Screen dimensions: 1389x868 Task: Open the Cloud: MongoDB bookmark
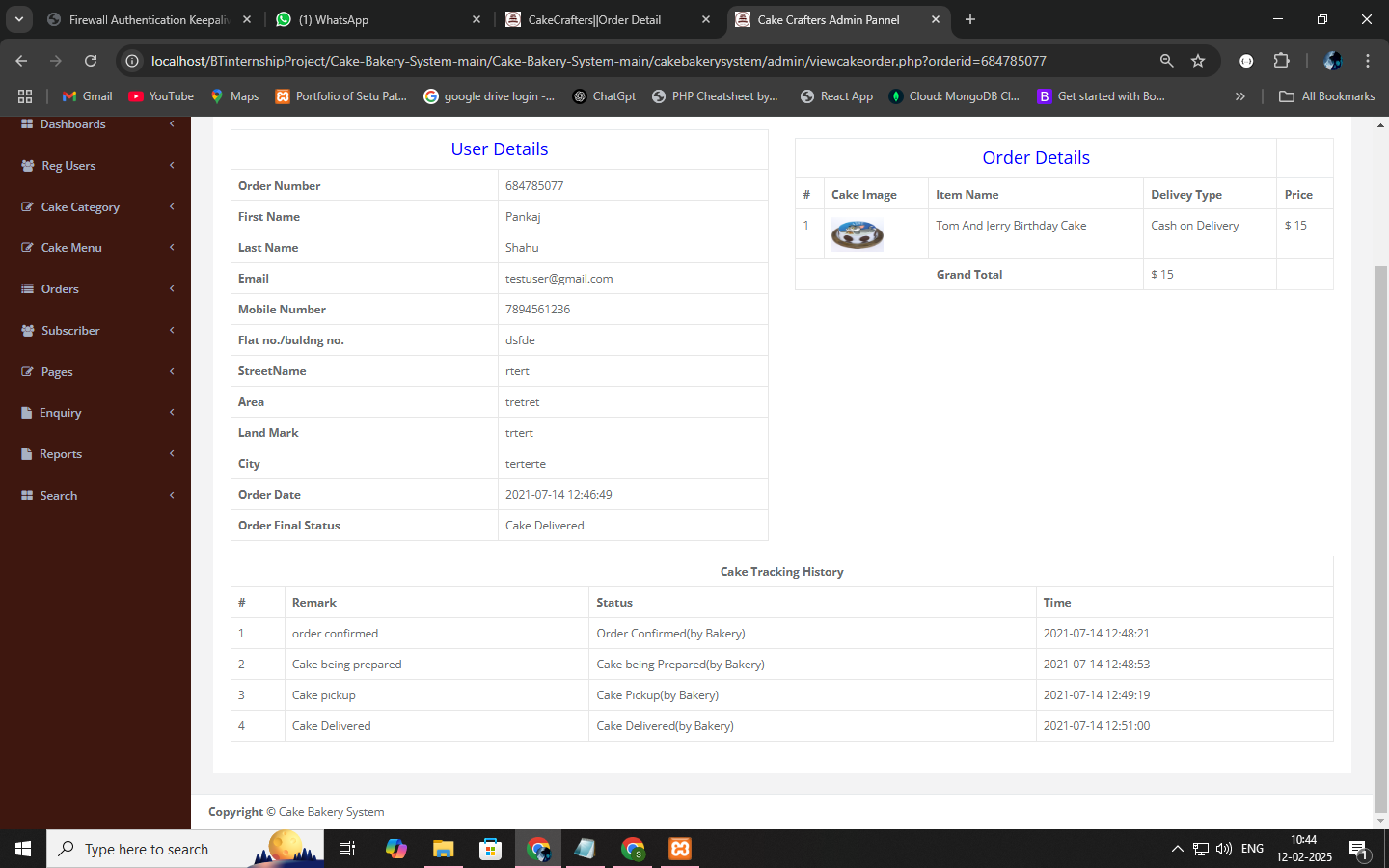pos(954,96)
